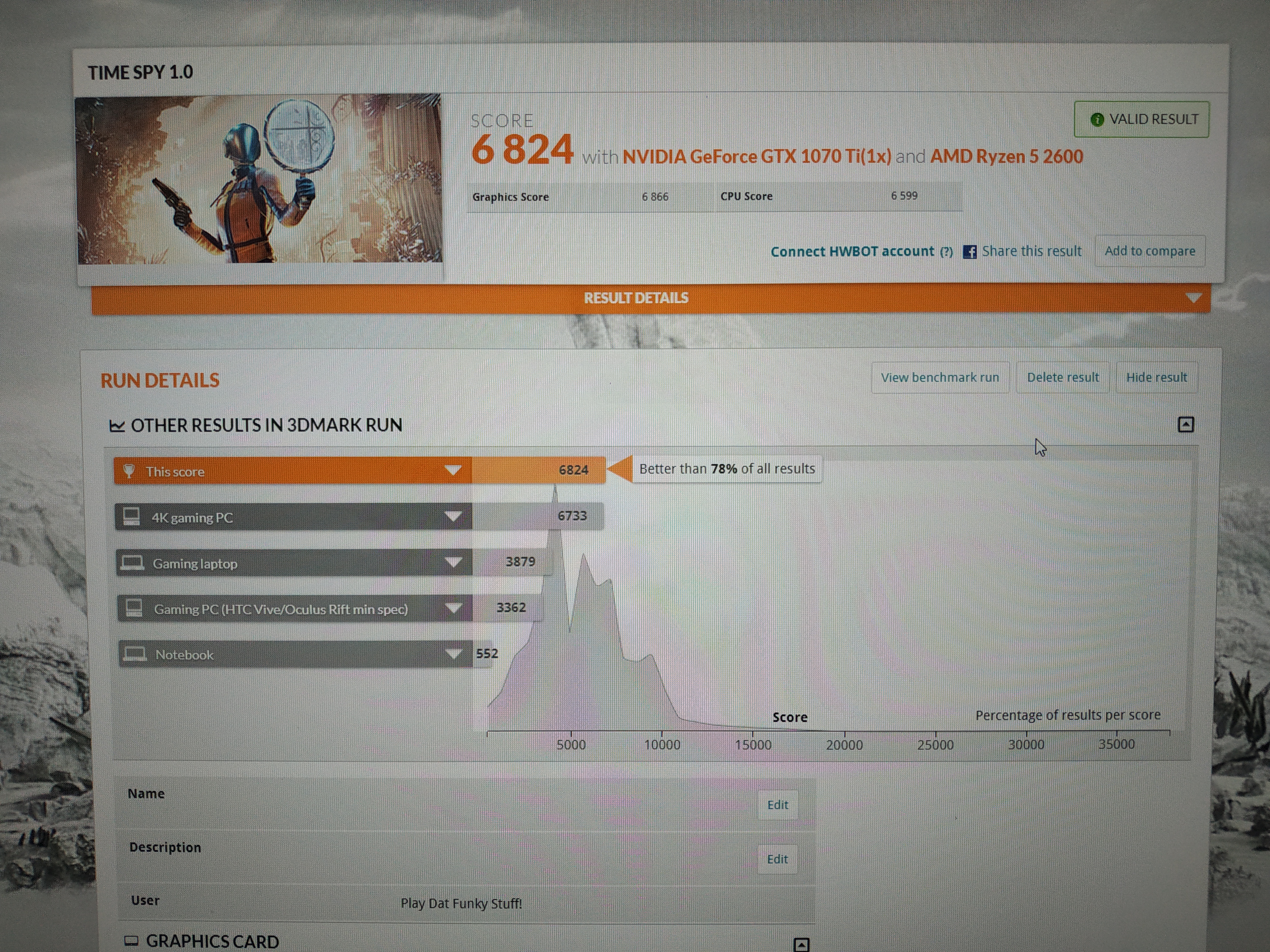Click the chart icon beside Other Results heading

click(x=117, y=426)
